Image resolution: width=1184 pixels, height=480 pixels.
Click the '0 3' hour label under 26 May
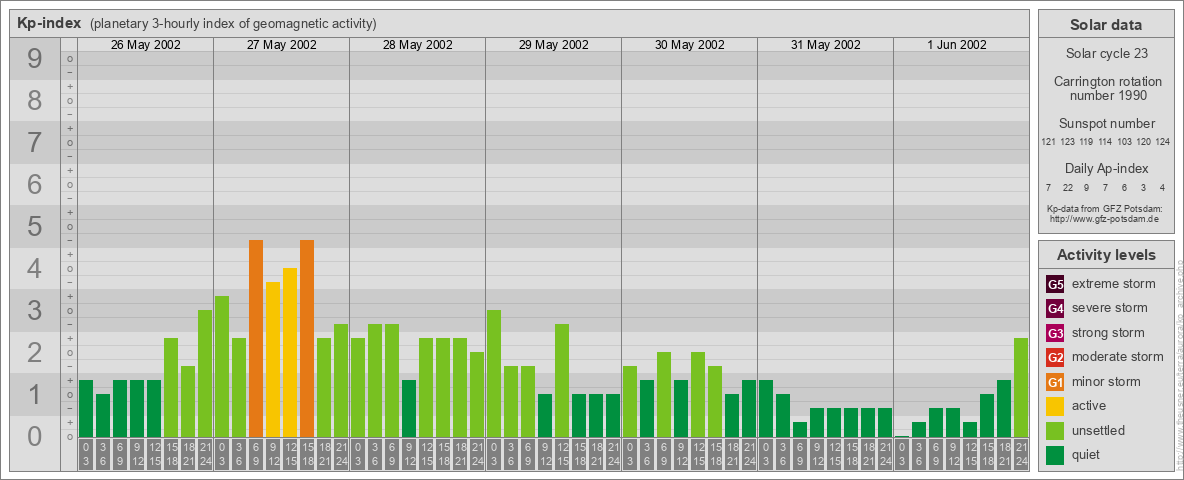86,454
